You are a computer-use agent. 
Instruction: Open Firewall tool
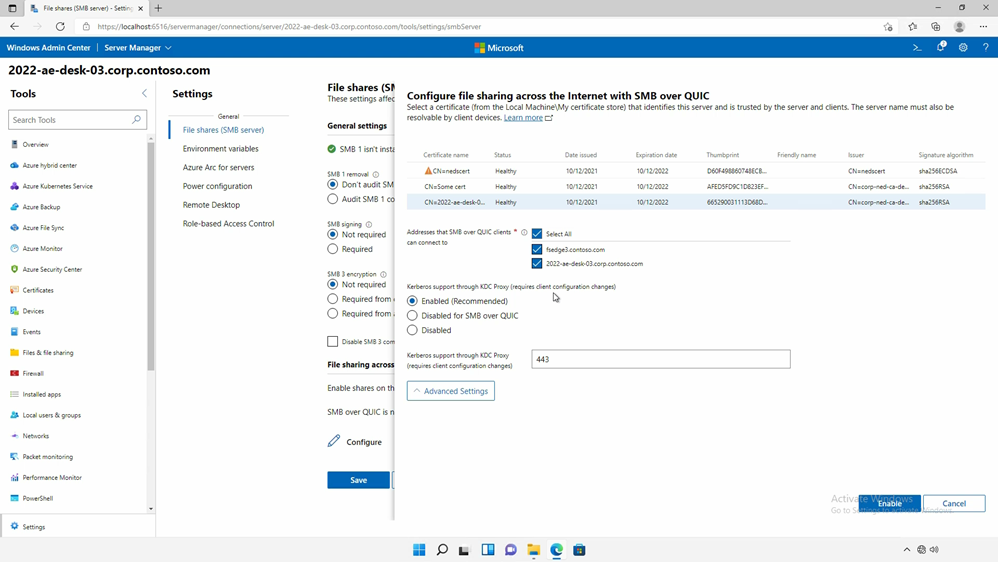coord(32,373)
